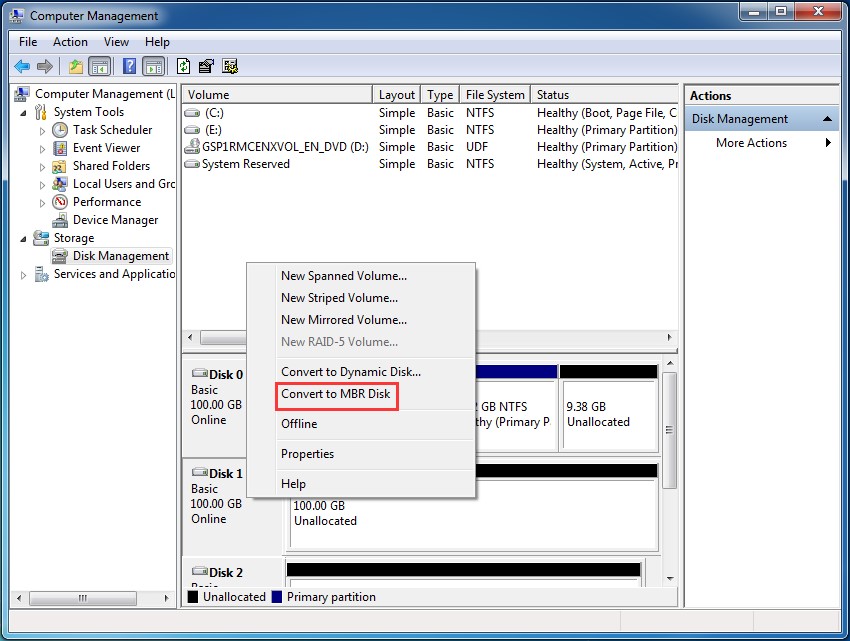Click the Unallocated legend swatch

(193, 596)
